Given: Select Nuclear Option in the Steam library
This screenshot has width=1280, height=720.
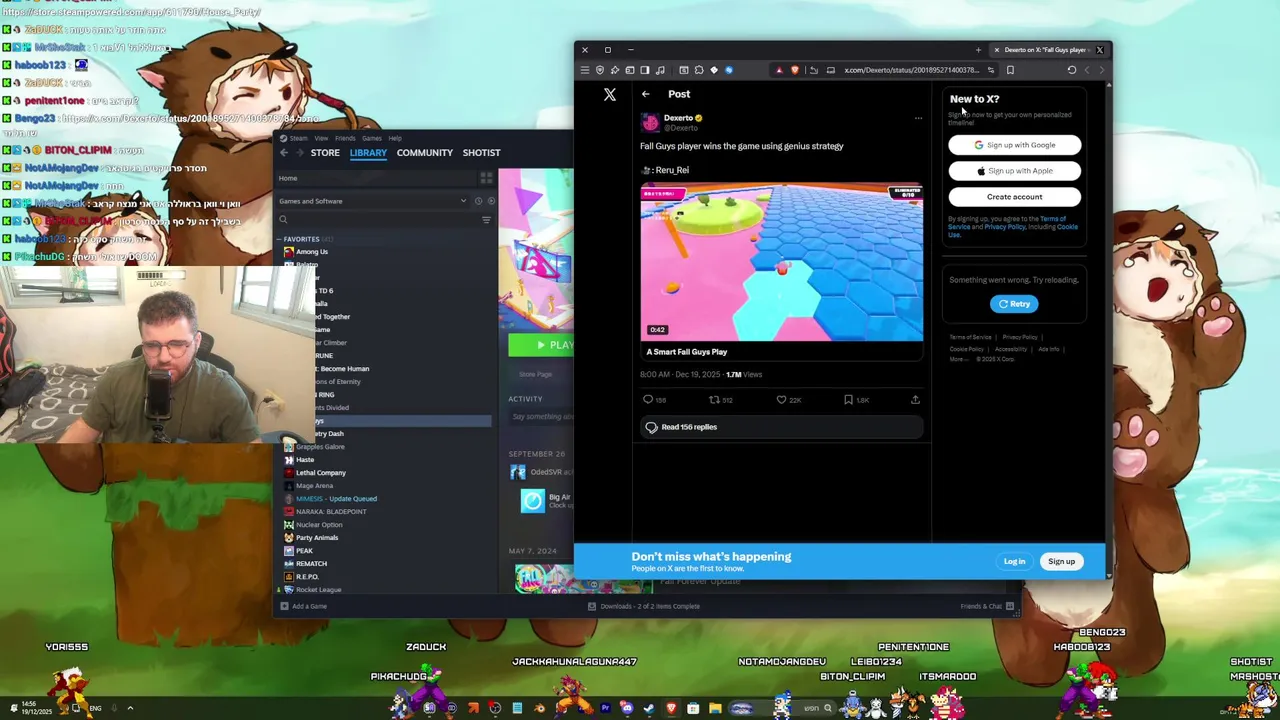Looking at the screenshot, I should tap(319, 525).
